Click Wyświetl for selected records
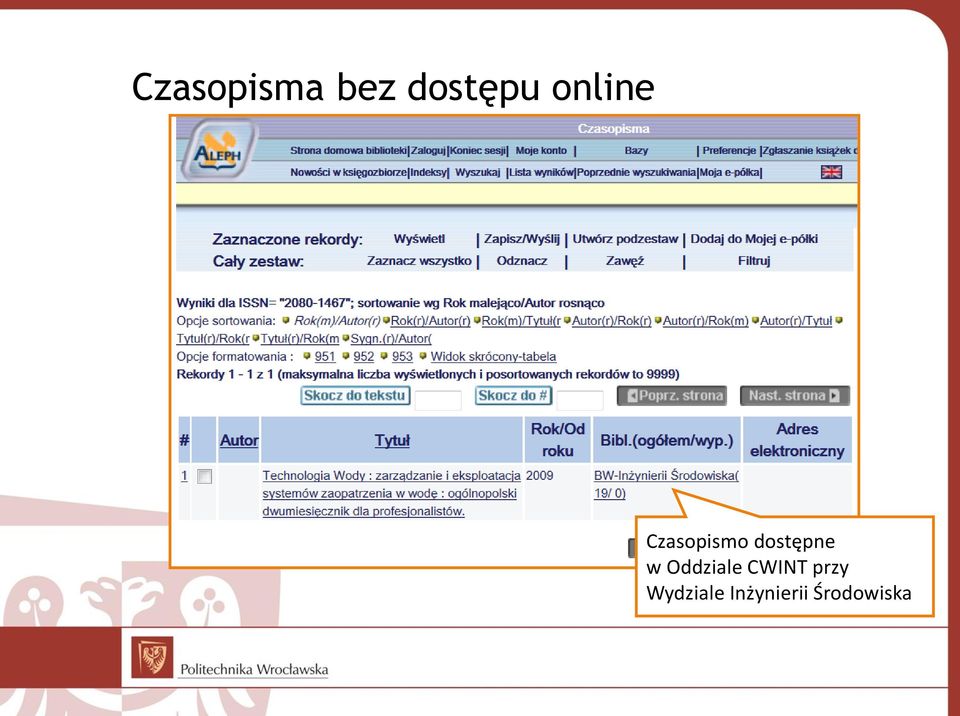The image size is (960, 716). [x=419, y=239]
